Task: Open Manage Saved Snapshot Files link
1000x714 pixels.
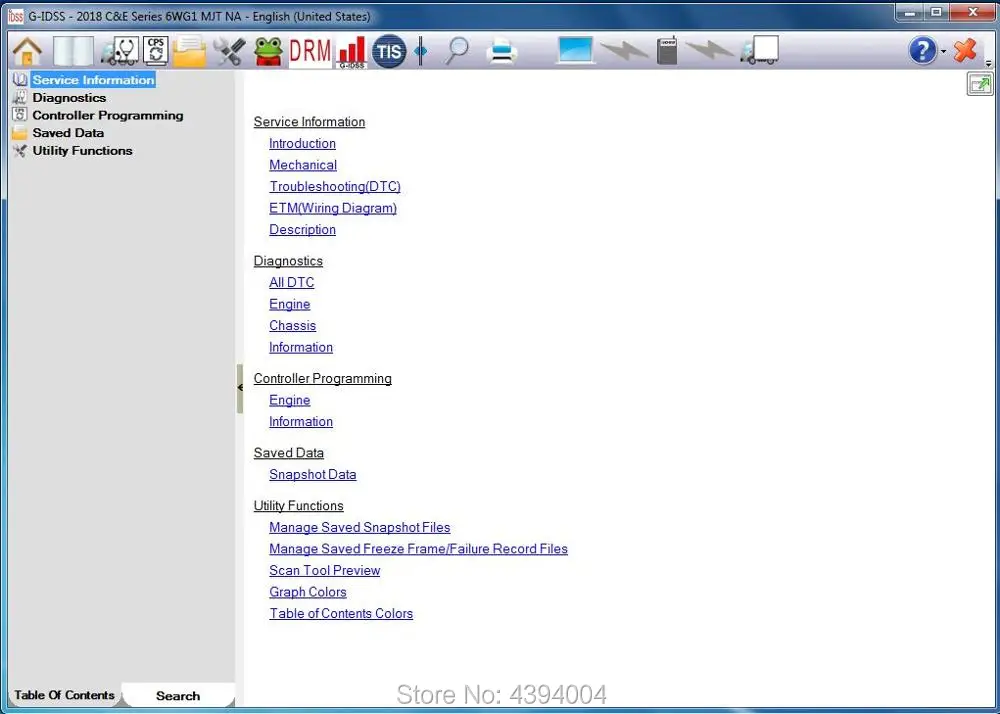Action: [360, 528]
